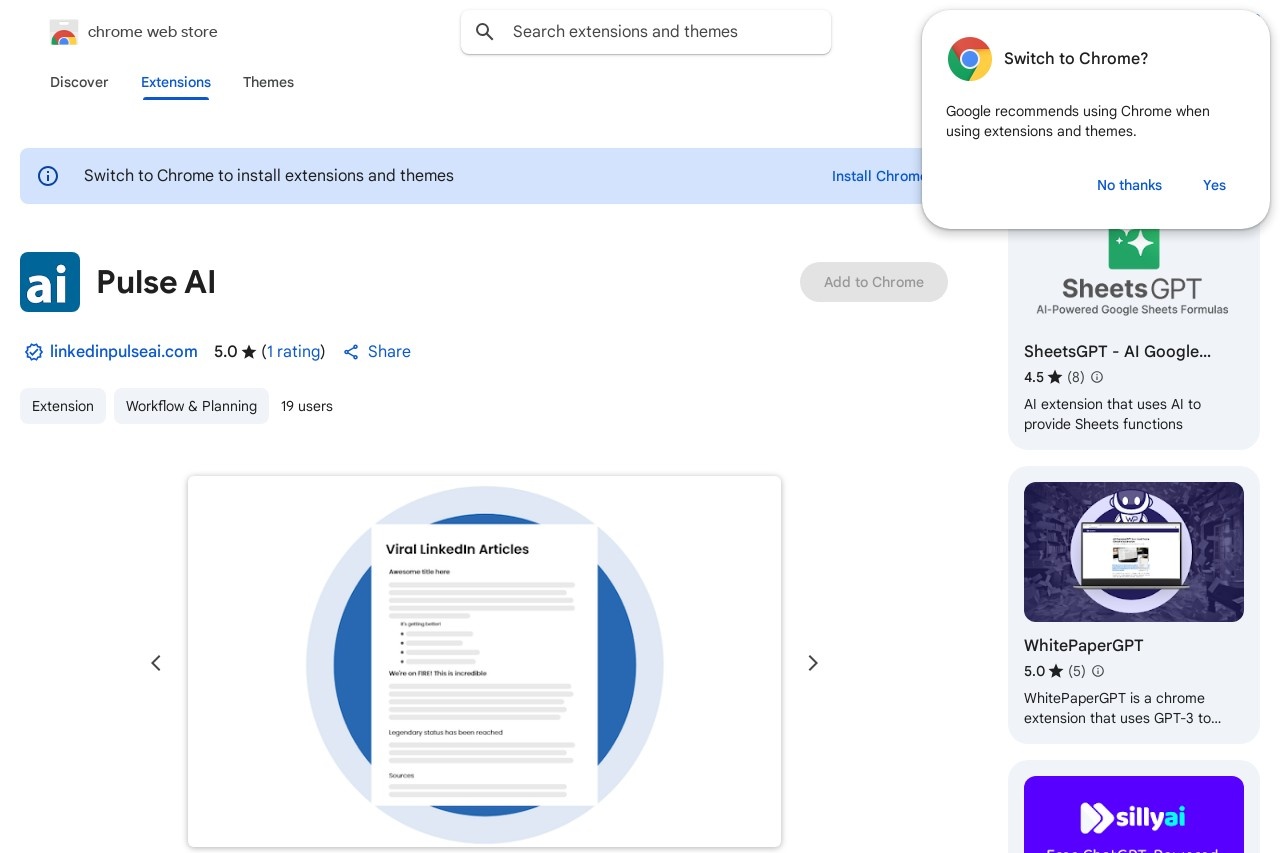Open the 1 rating link
The height and width of the screenshot is (853, 1280).
click(x=294, y=352)
